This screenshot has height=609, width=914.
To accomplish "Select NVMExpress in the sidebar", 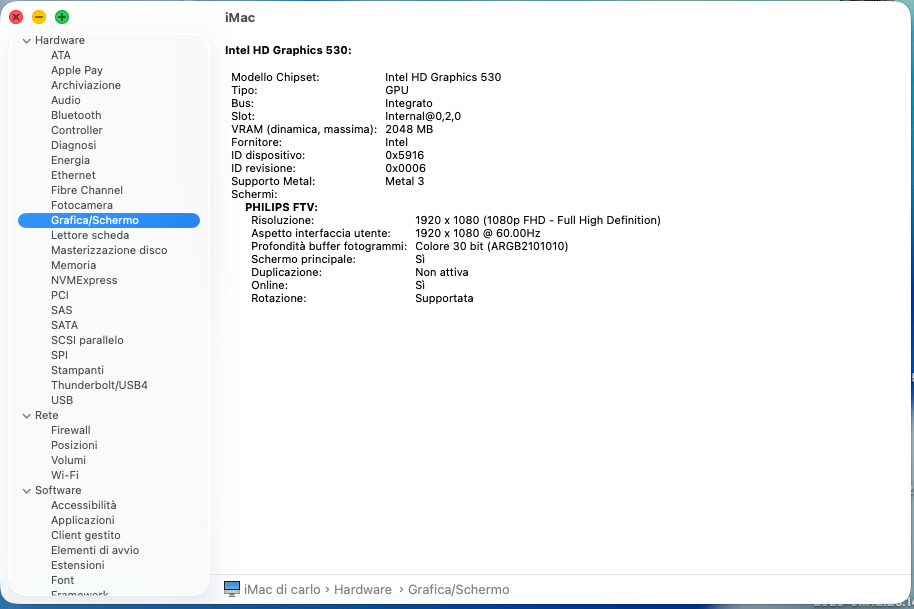I will pos(84,280).
